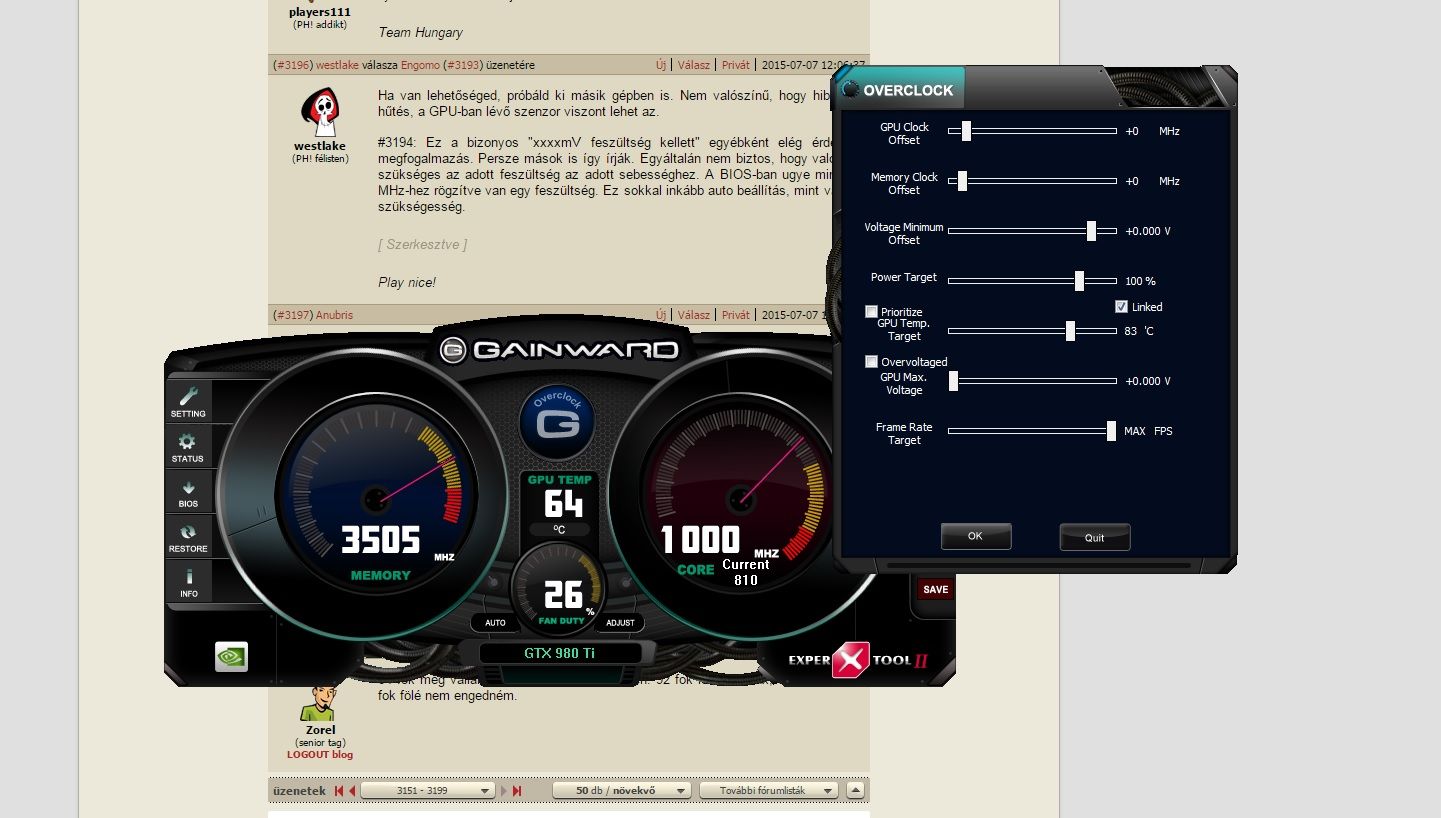The height and width of the screenshot is (818, 1441).
Task: Enable the Overvoltaged checkbox
Action: pyautogui.click(x=871, y=362)
